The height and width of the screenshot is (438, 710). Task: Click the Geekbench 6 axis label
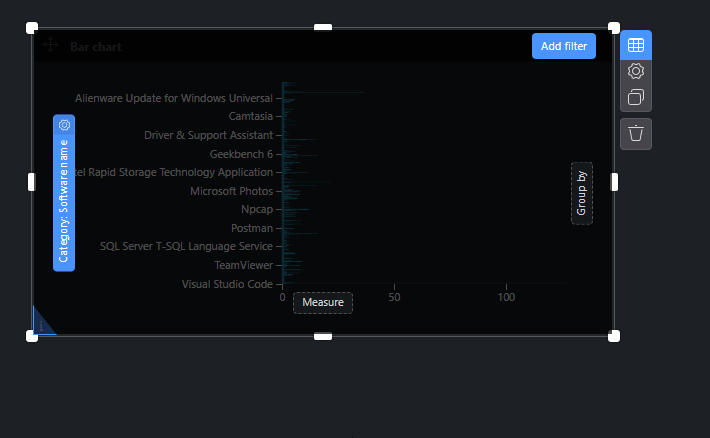(x=241, y=154)
